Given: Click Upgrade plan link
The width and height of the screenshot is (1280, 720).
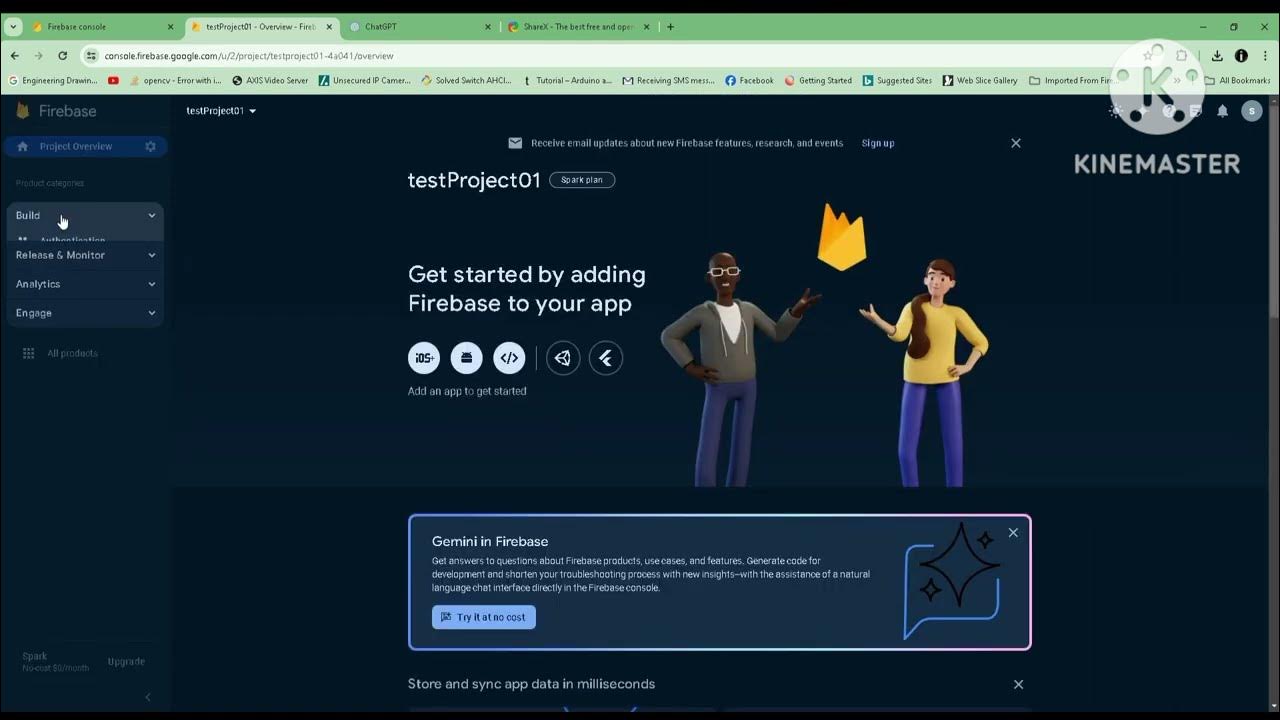Looking at the screenshot, I should [126, 662].
